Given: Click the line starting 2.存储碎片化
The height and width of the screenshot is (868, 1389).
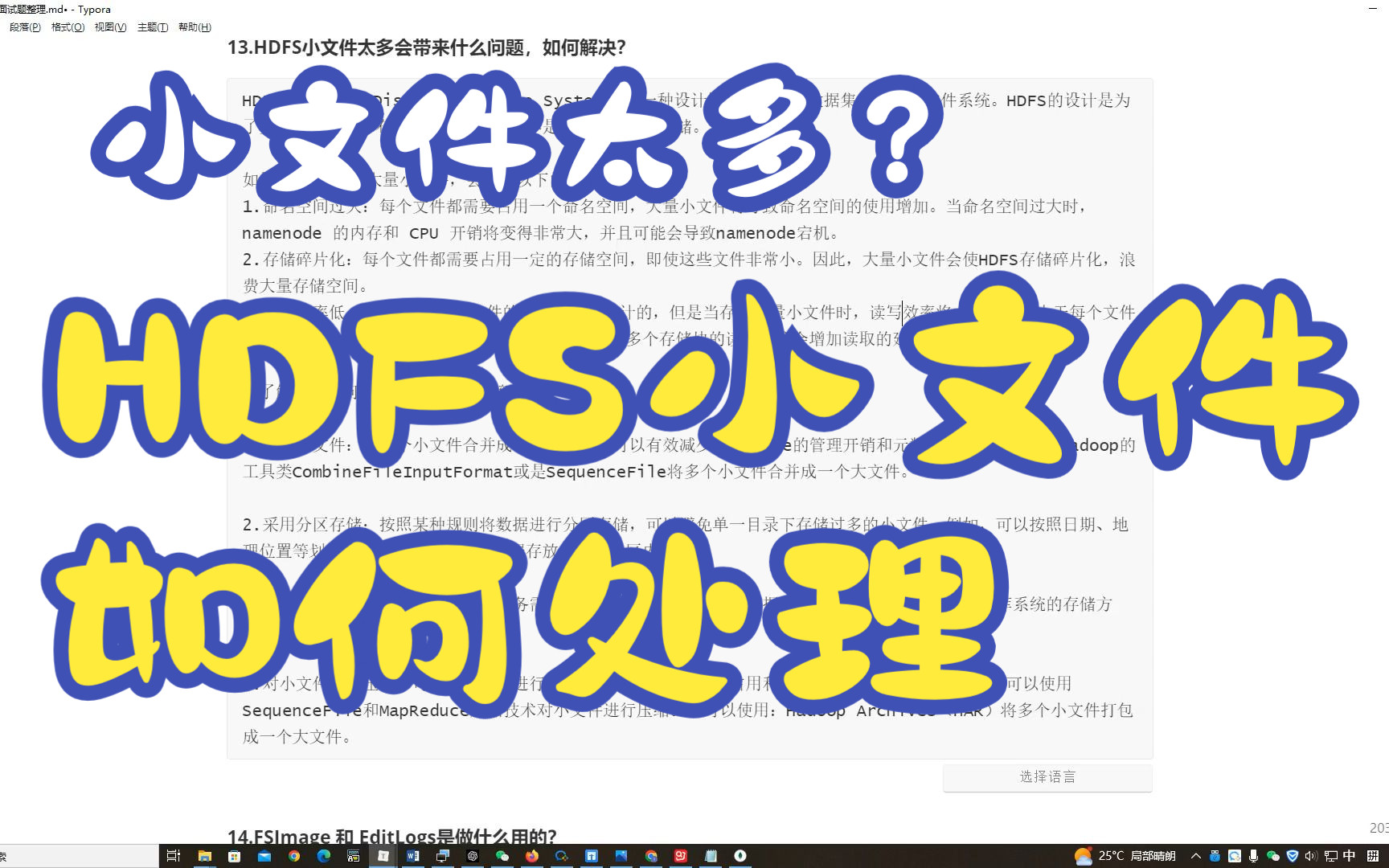Looking at the screenshot, I should point(689,260).
